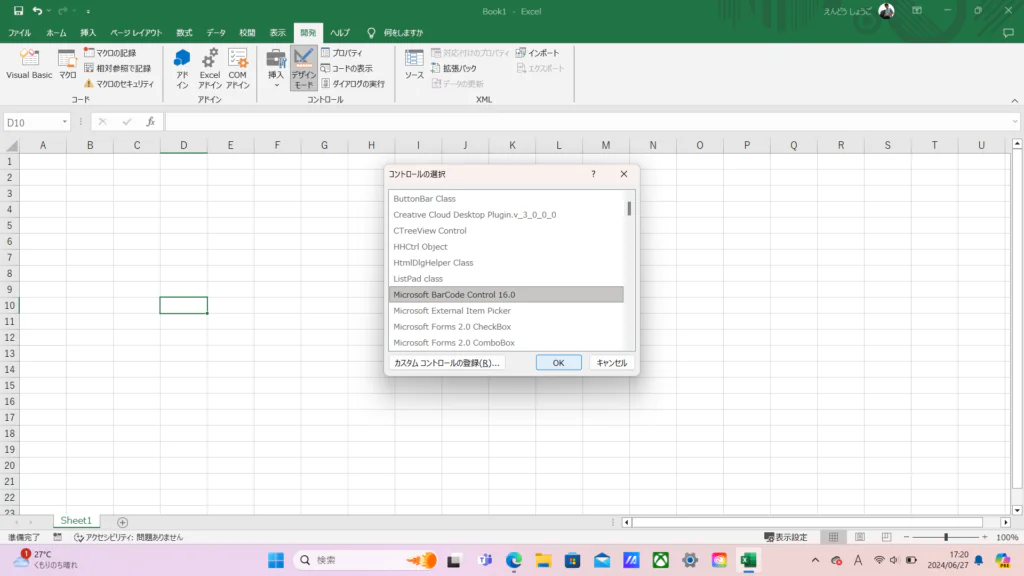
Task: Select CTreeView Control in list
Action: point(506,231)
